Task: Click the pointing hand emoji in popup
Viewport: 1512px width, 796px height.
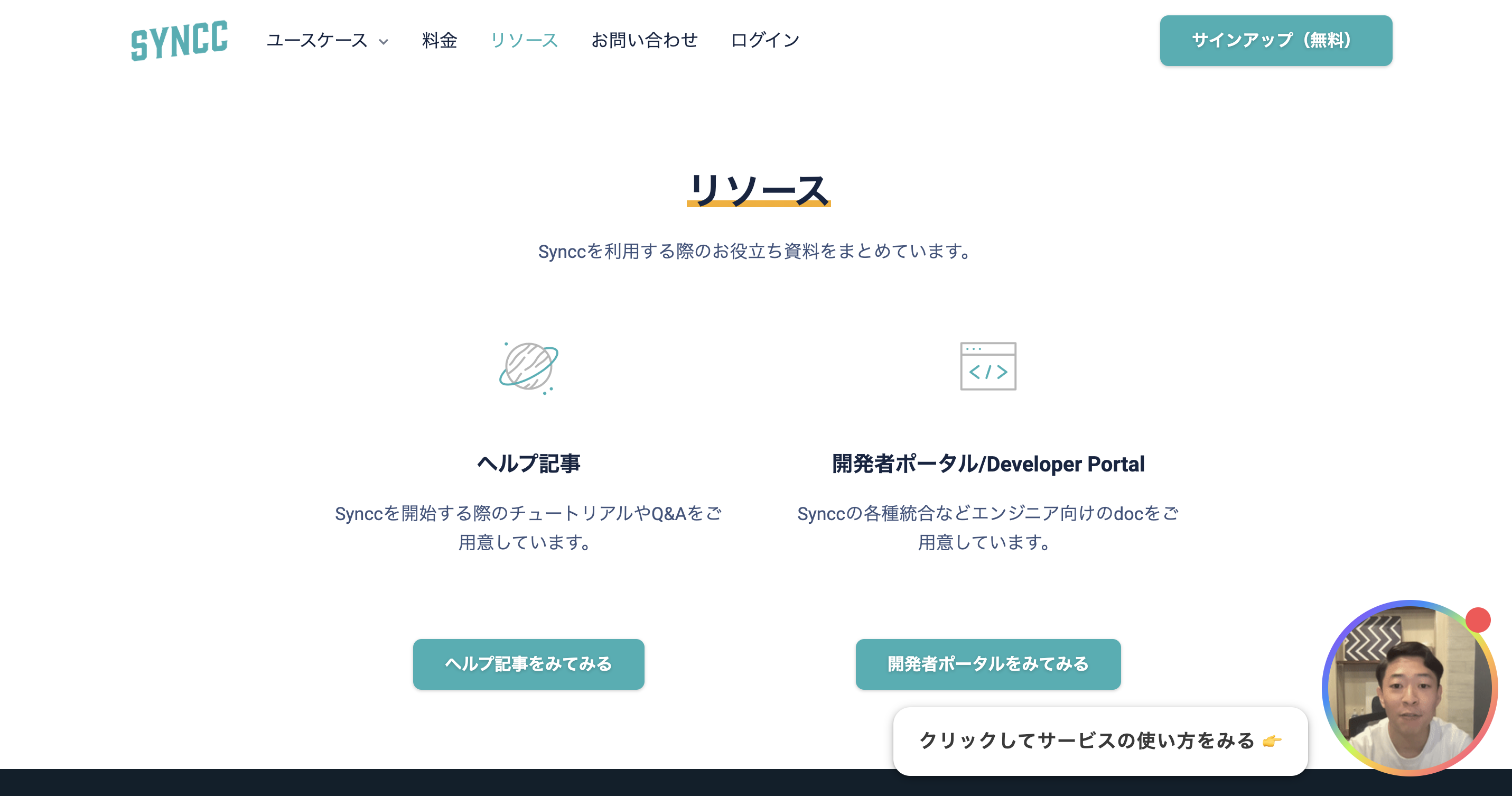Action: [x=1271, y=741]
